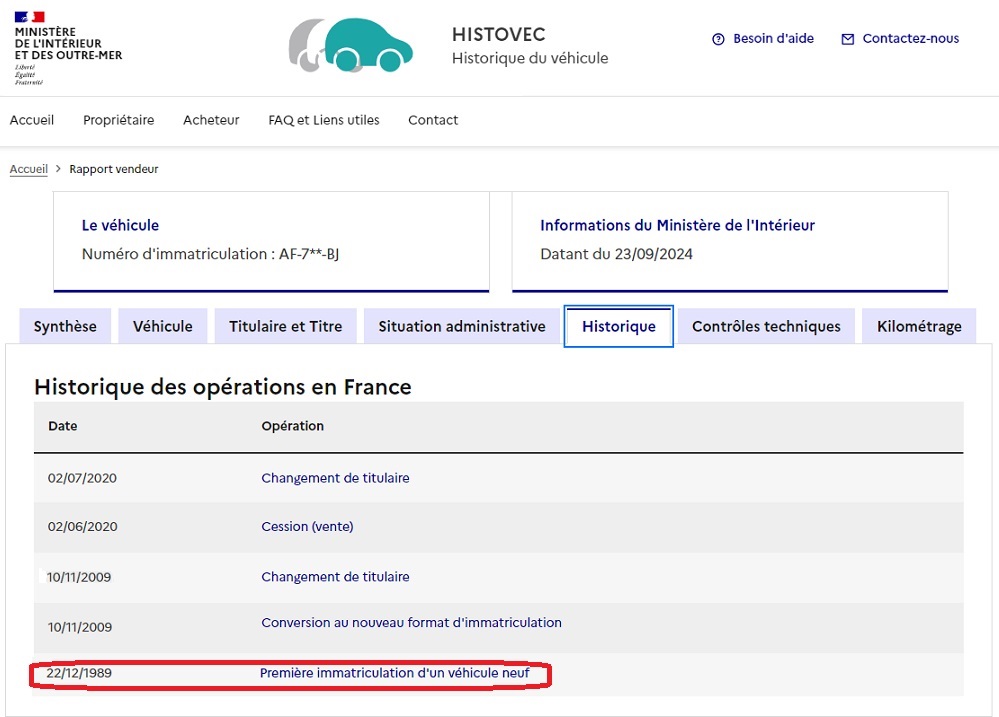Click the Opération column header
Viewport: 999px width, 717px height.
pos(292,426)
